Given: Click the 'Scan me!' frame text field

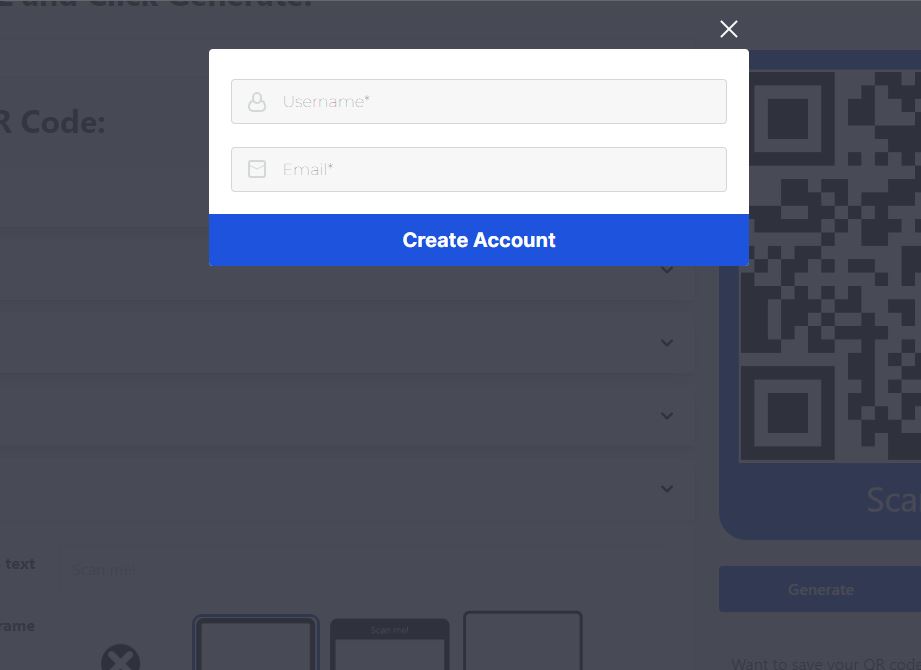Looking at the screenshot, I should pyautogui.click(x=361, y=570).
